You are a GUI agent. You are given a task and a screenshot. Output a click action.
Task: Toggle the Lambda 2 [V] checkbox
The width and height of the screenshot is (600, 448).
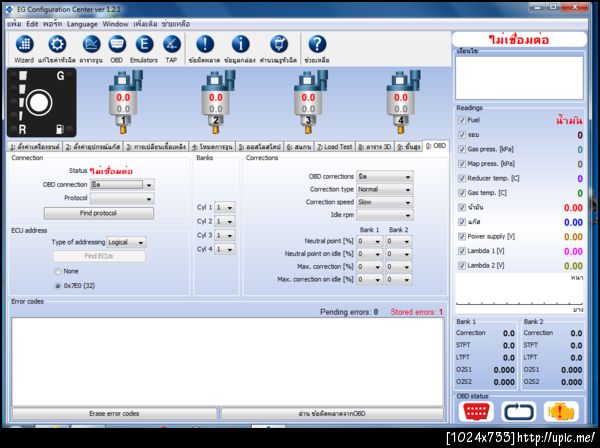point(462,266)
